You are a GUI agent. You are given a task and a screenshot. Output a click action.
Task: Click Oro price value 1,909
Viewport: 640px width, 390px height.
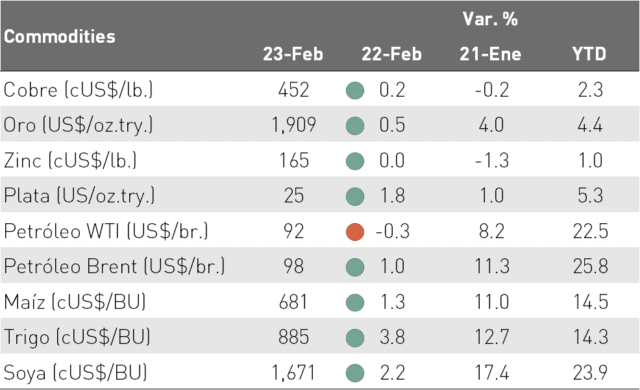[294, 125]
